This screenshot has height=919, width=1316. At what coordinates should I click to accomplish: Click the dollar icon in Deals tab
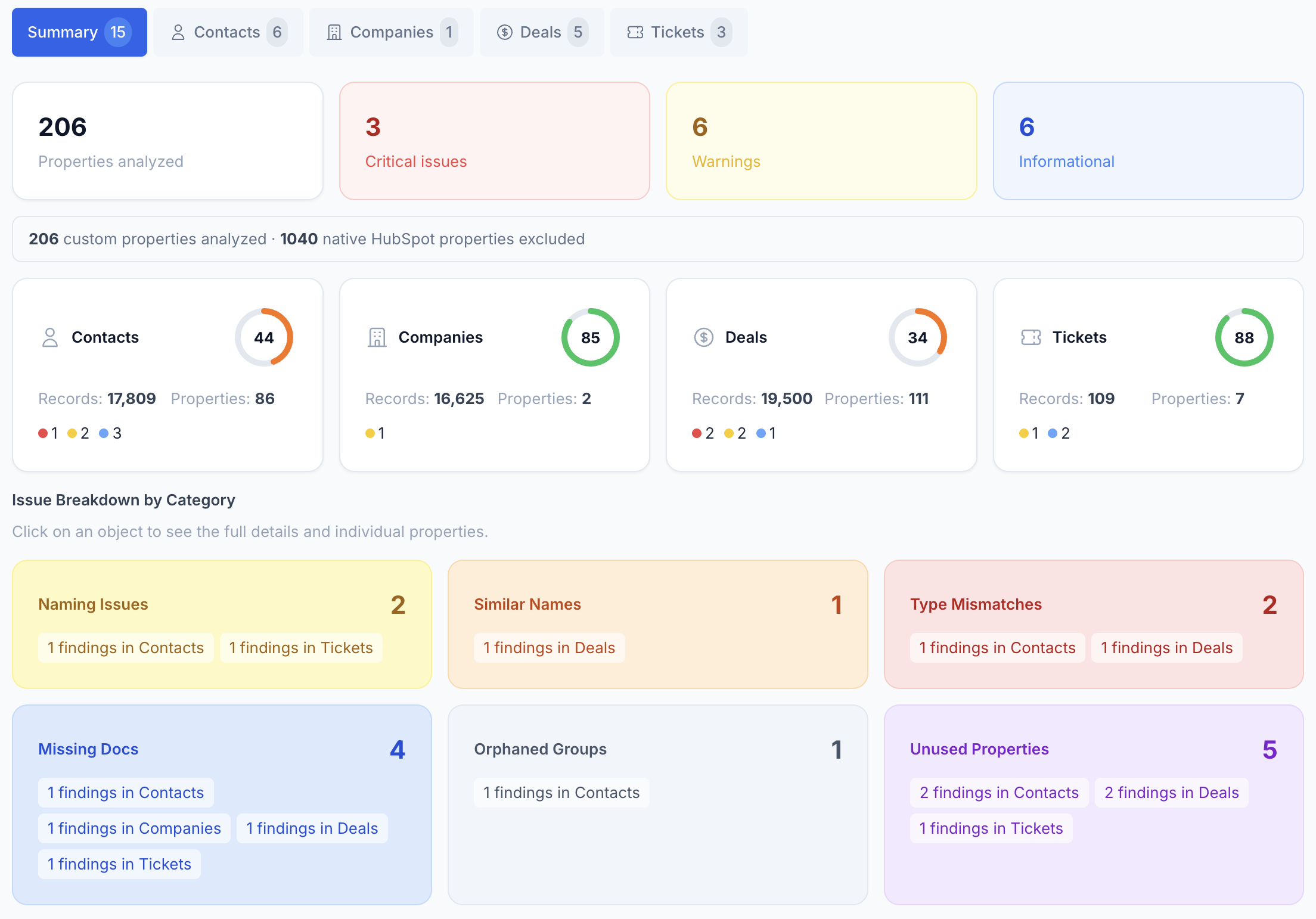tap(504, 32)
